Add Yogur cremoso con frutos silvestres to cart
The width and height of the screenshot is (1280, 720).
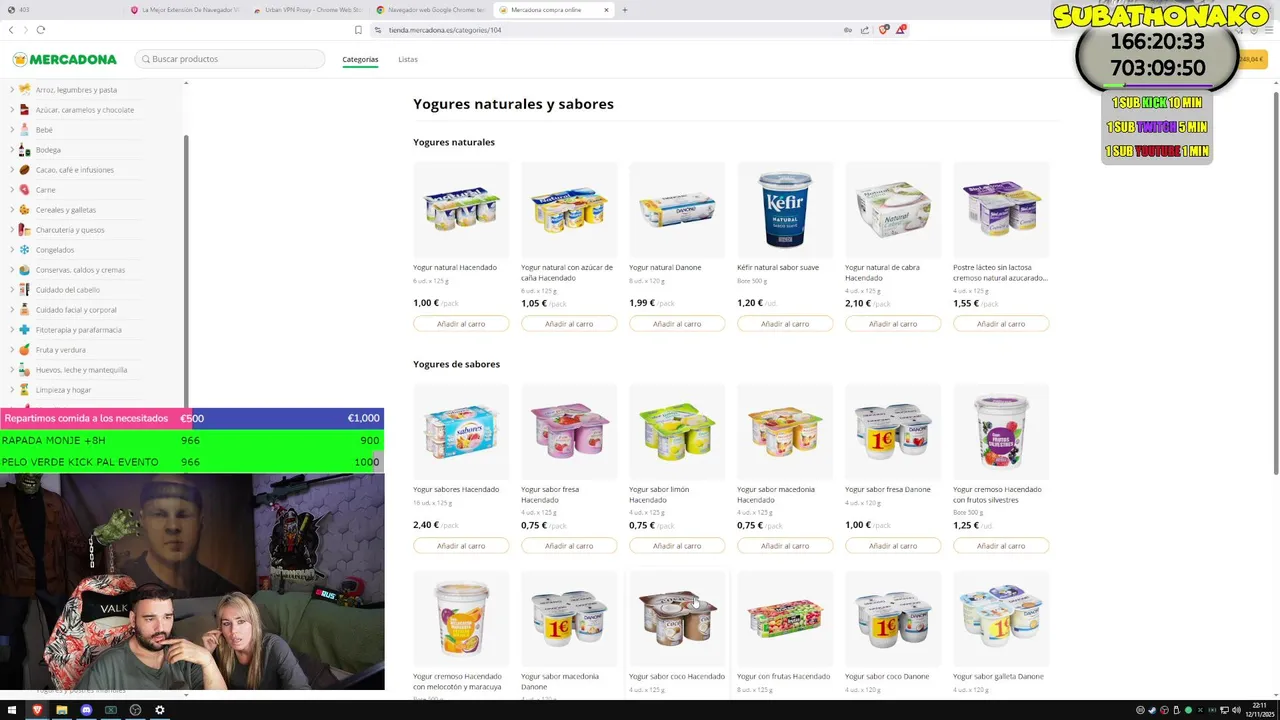pyautogui.click(x=1001, y=546)
